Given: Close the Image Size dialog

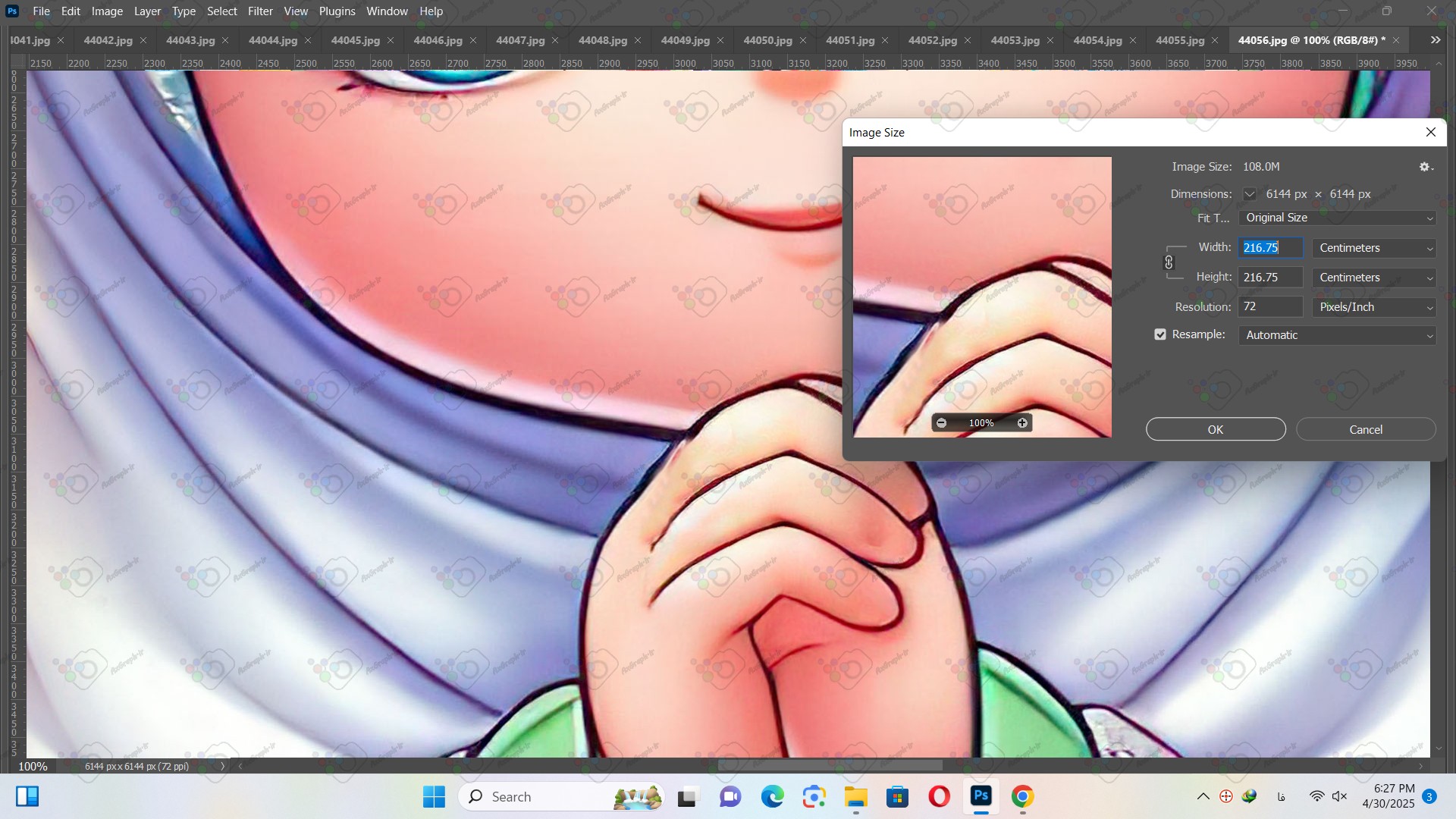Looking at the screenshot, I should click(x=1431, y=132).
